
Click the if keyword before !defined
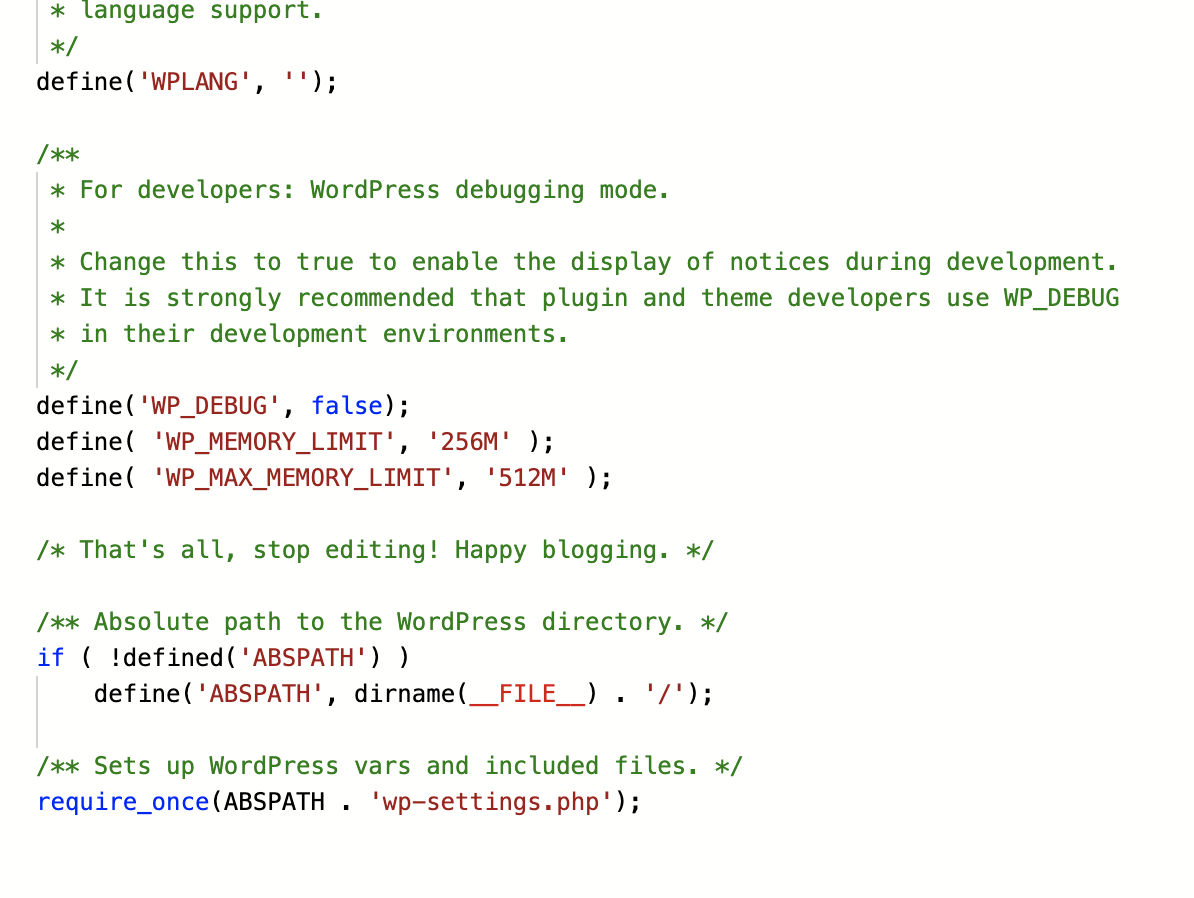point(50,657)
